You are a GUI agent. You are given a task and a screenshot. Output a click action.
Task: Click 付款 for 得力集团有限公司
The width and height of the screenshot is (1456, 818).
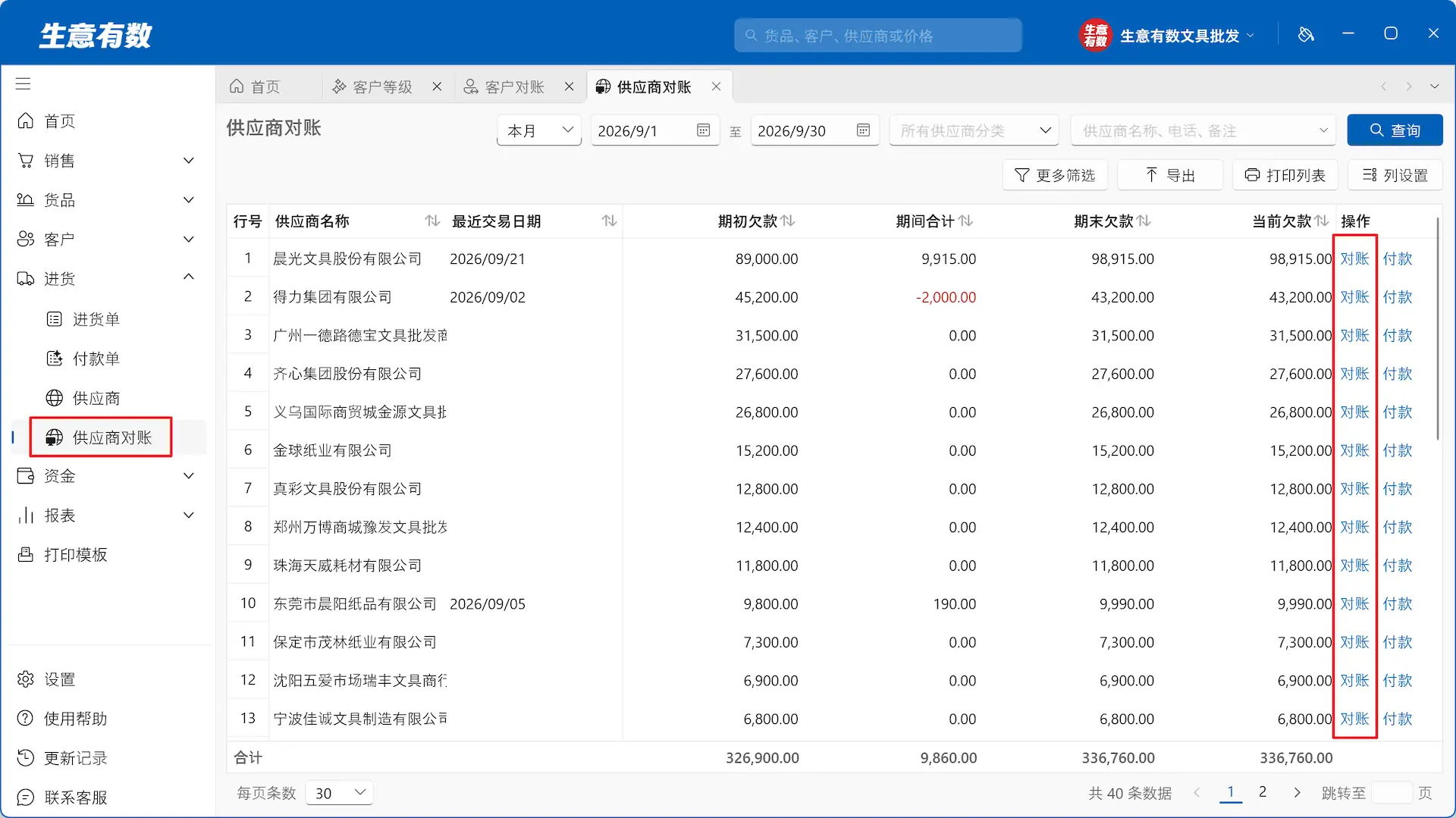coord(1397,297)
